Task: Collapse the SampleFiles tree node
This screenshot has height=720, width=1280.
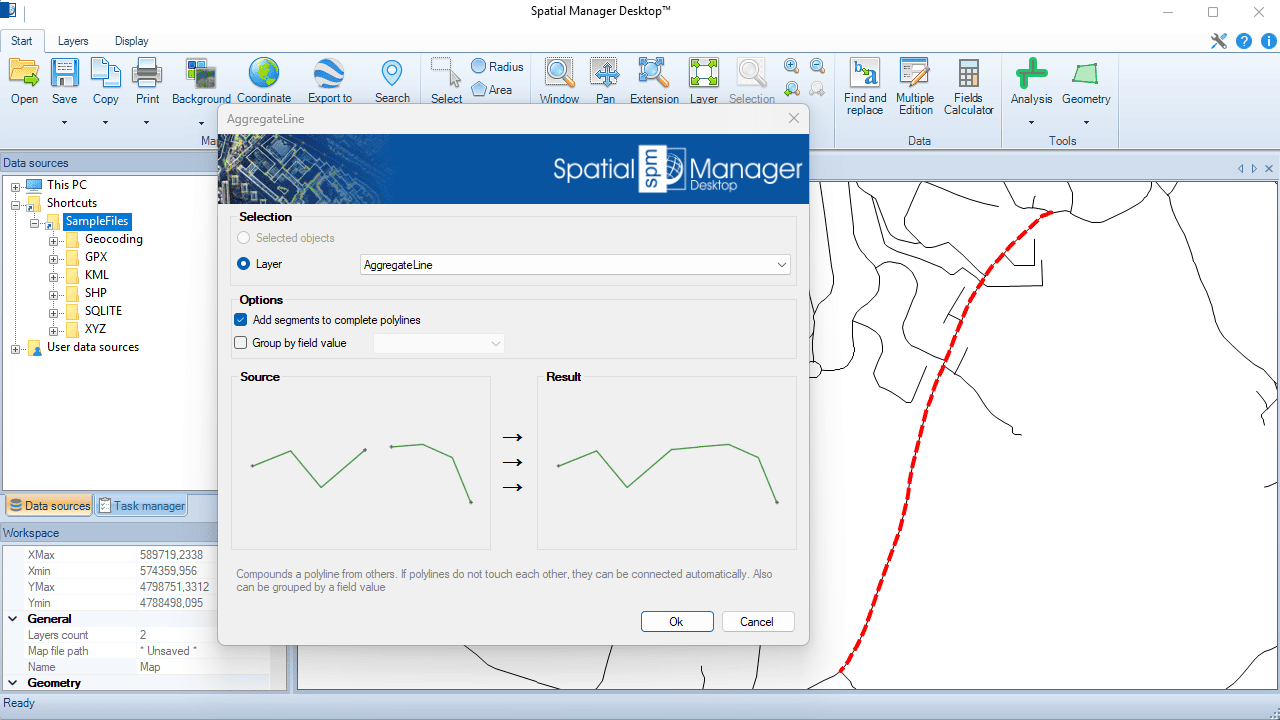Action: tap(34, 222)
